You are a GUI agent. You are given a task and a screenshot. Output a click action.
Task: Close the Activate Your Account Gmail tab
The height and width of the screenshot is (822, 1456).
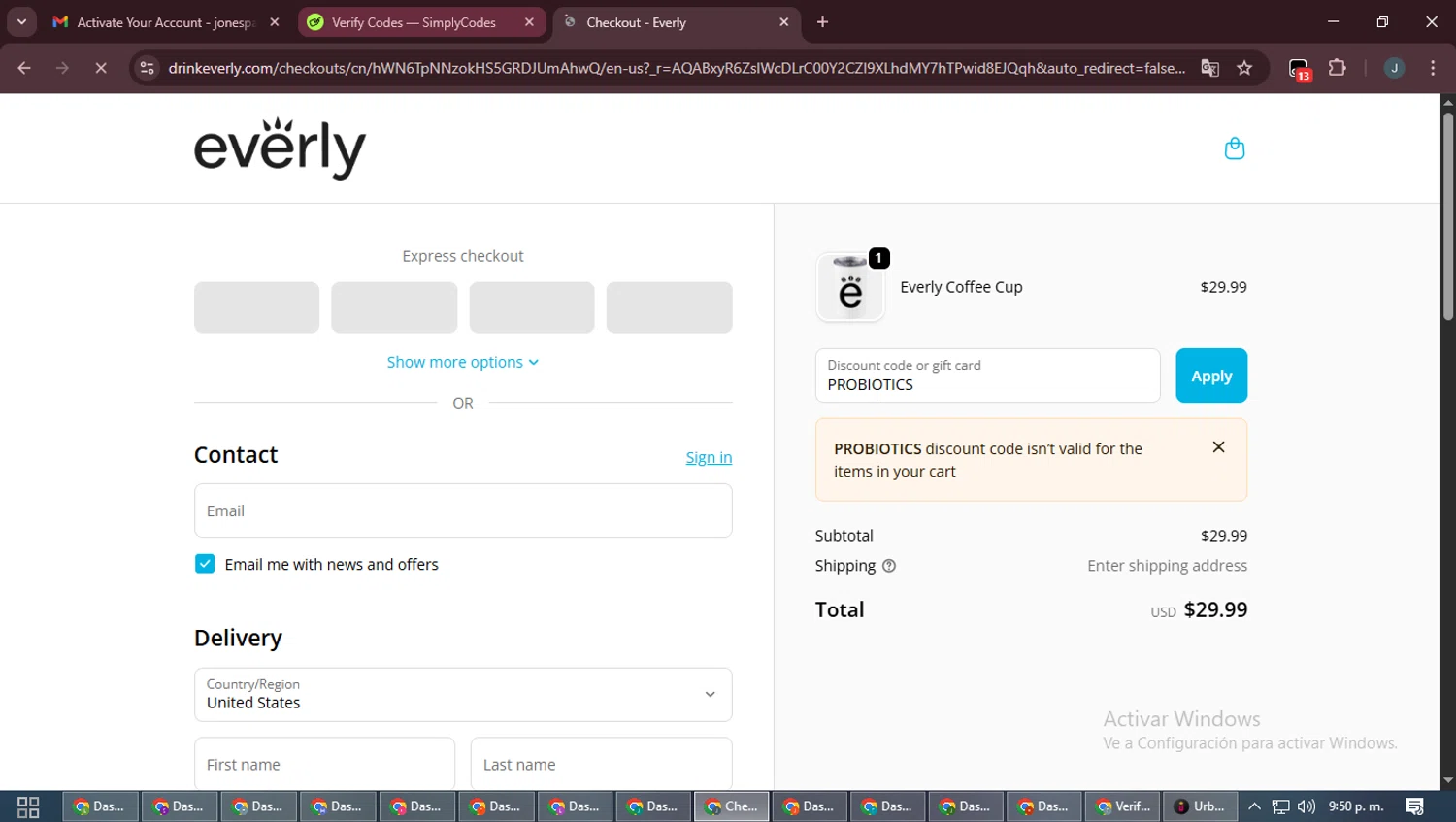tap(275, 22)
